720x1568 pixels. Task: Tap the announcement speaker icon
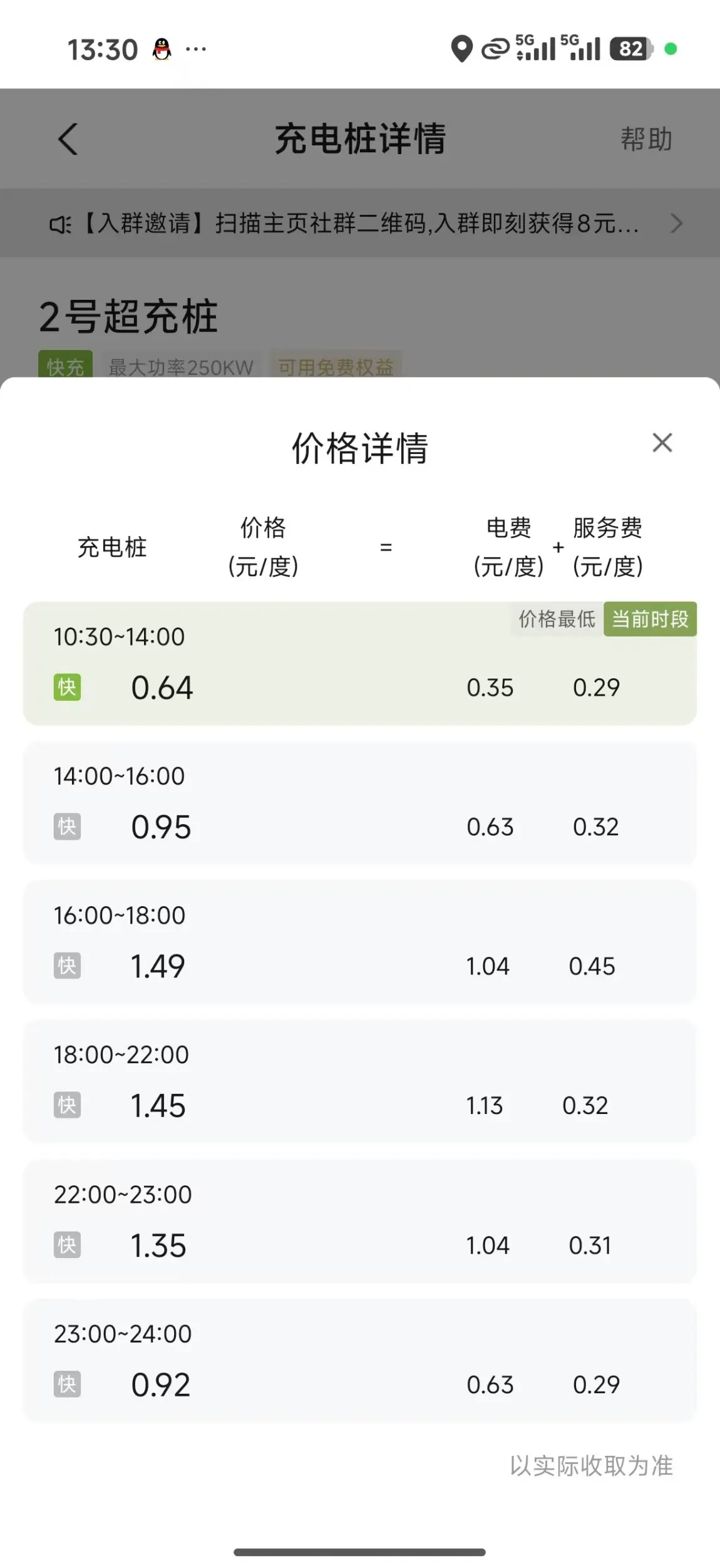61,224
